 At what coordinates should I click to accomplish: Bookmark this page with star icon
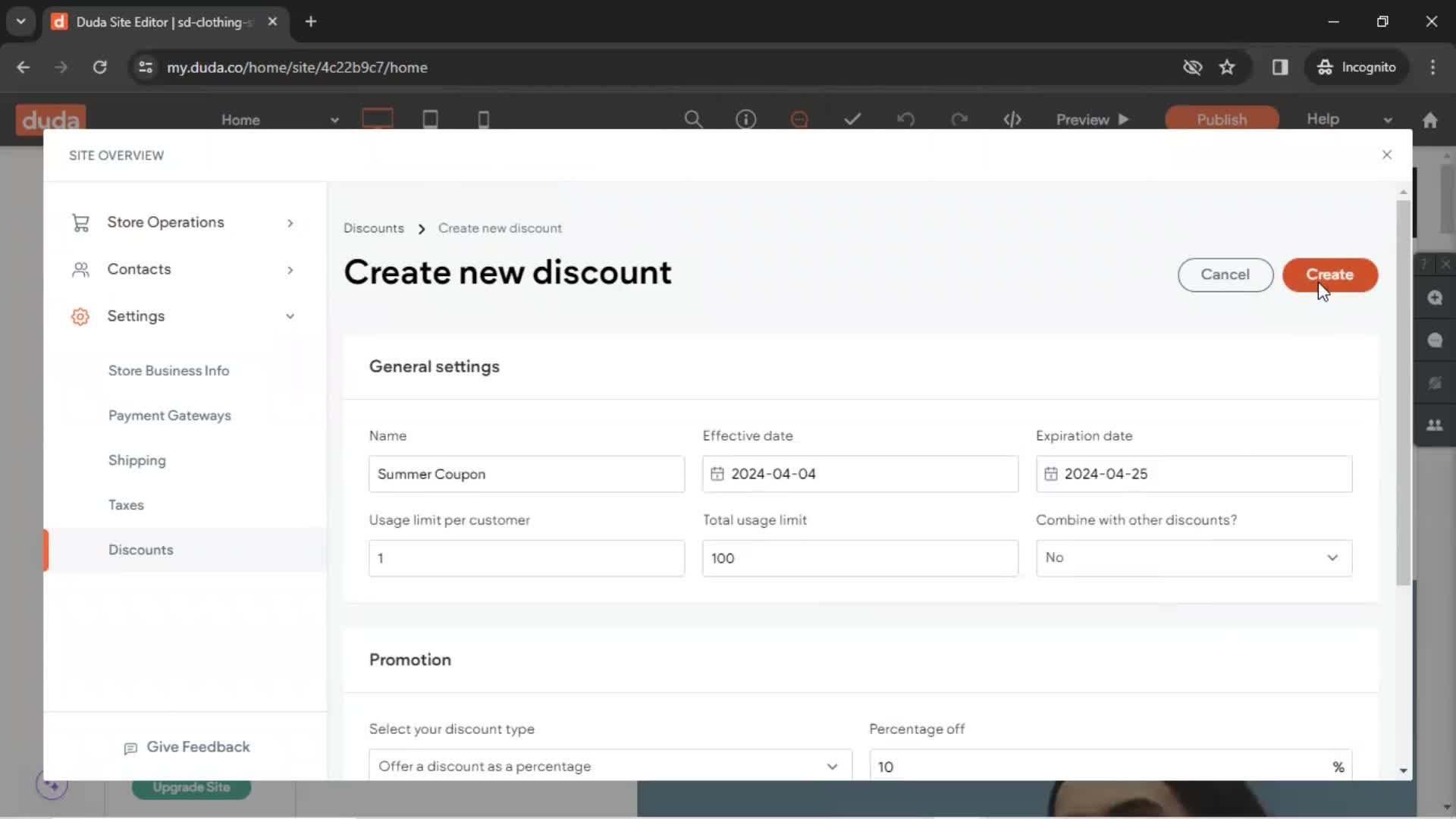tap(1227, 67)
